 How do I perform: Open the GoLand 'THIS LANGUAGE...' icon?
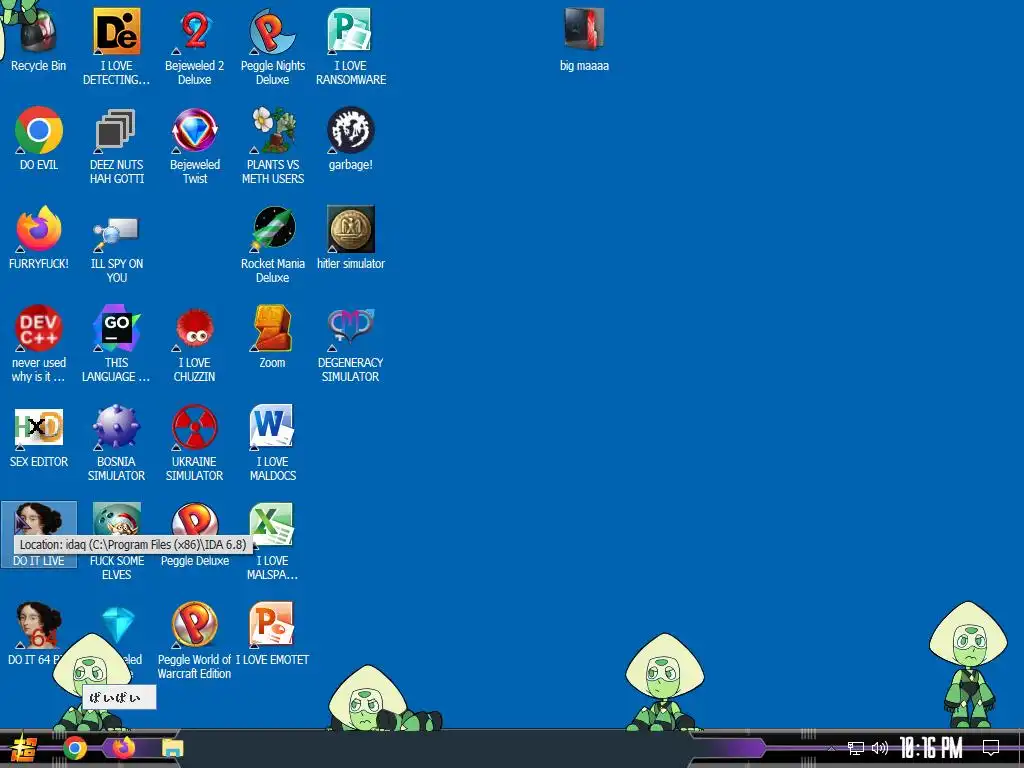coord(116,343)
